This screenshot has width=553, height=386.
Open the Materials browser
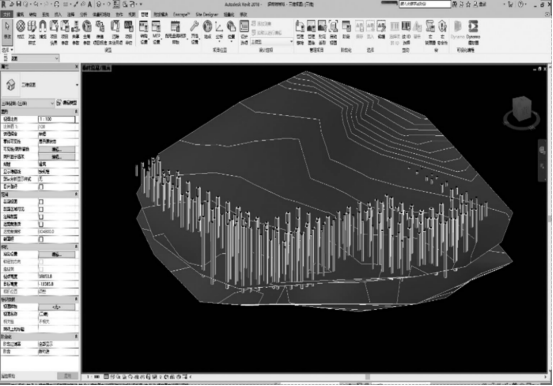pos(21,30)
